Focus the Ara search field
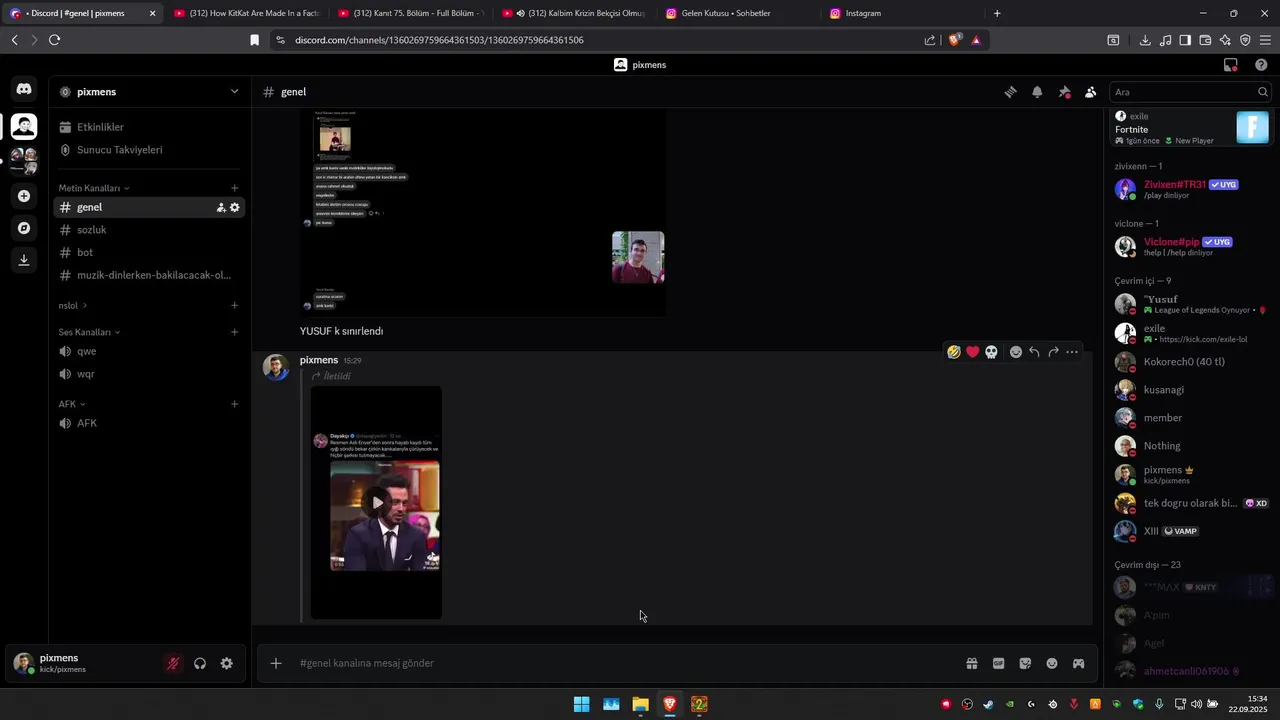This screenshot has height=720, width=1280. [1190, 92]
